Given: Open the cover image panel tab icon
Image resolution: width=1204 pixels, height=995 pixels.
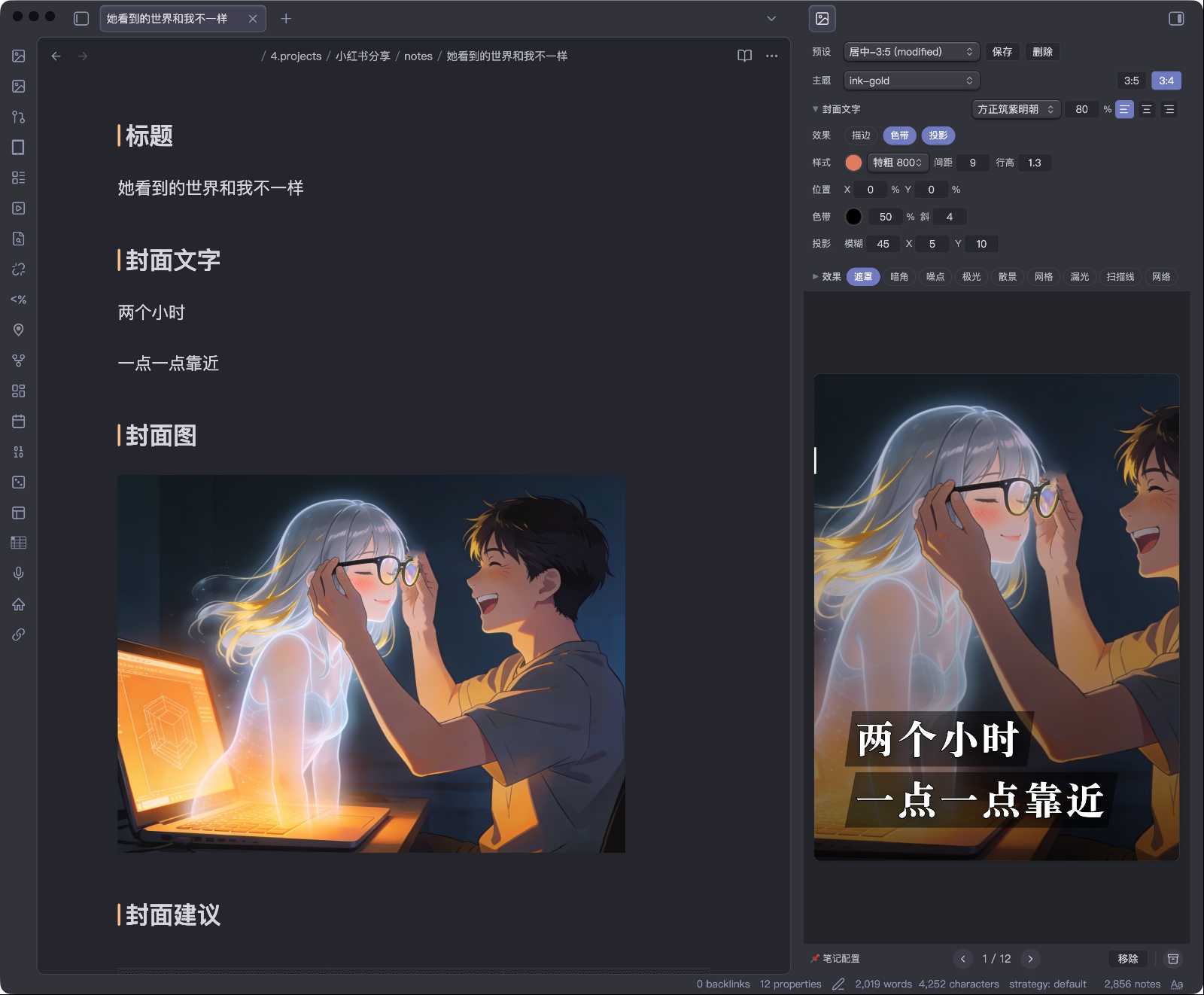Looking at the screenshot, I should 822,19.
